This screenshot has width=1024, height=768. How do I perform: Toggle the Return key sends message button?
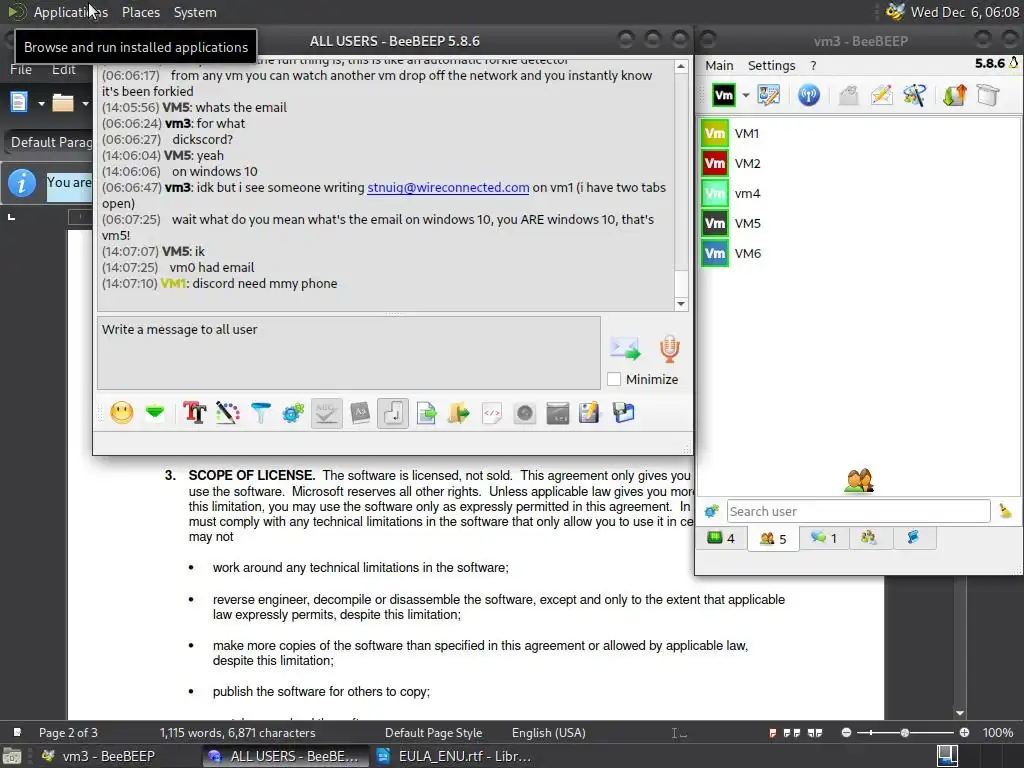click(393, 413)
